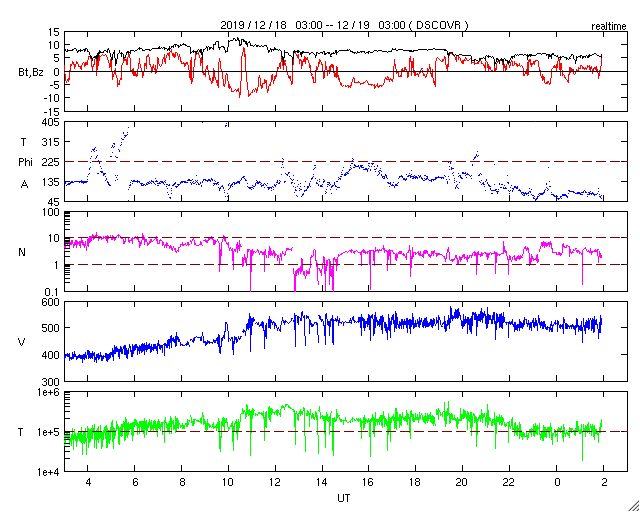This screenshot has width=640, height=512.
Task: Click the '0.1' tick on the density panel
Action: 53,292
